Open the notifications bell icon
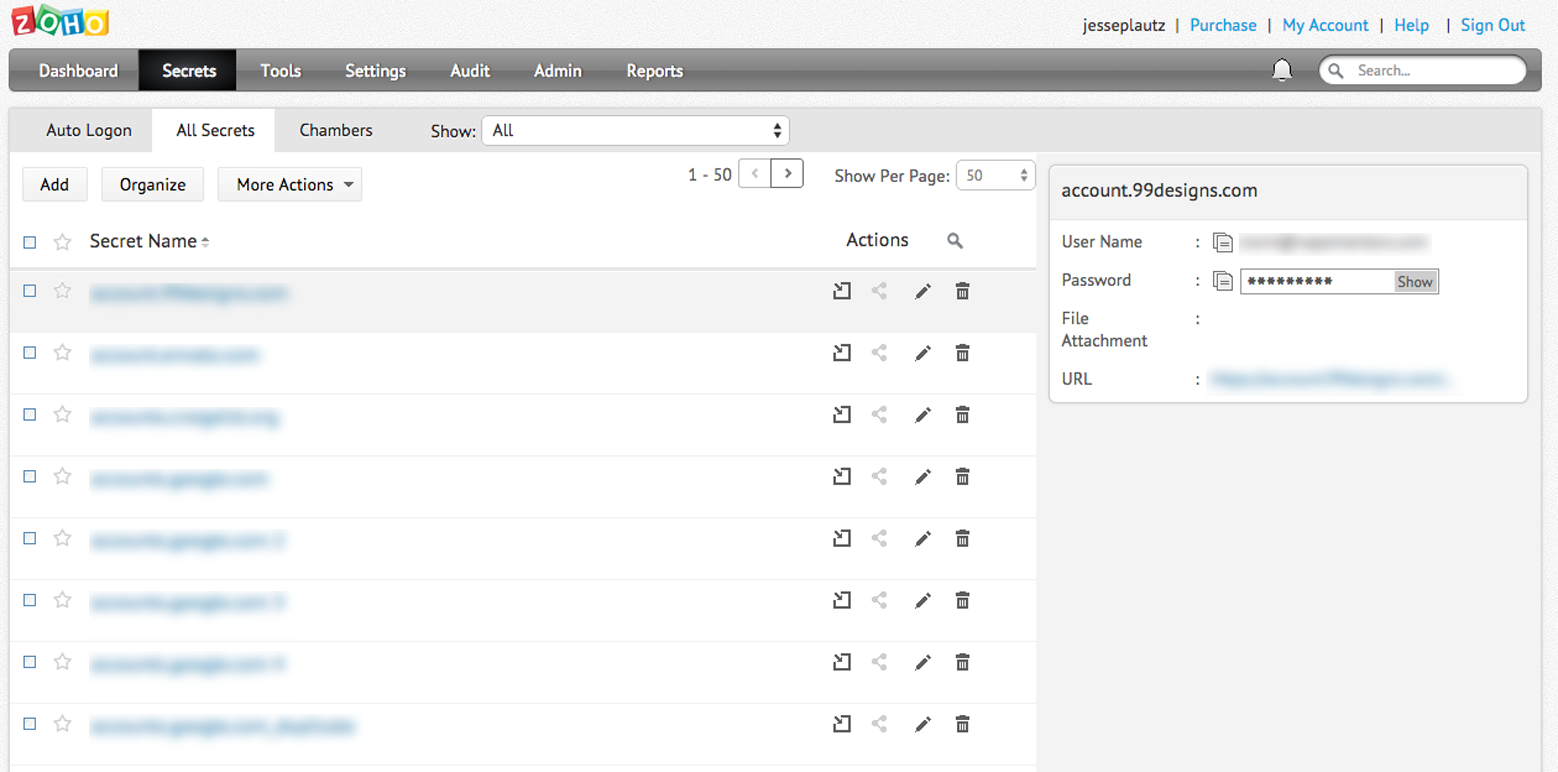Screen dimensions: 1558x772 (1281, 70)
